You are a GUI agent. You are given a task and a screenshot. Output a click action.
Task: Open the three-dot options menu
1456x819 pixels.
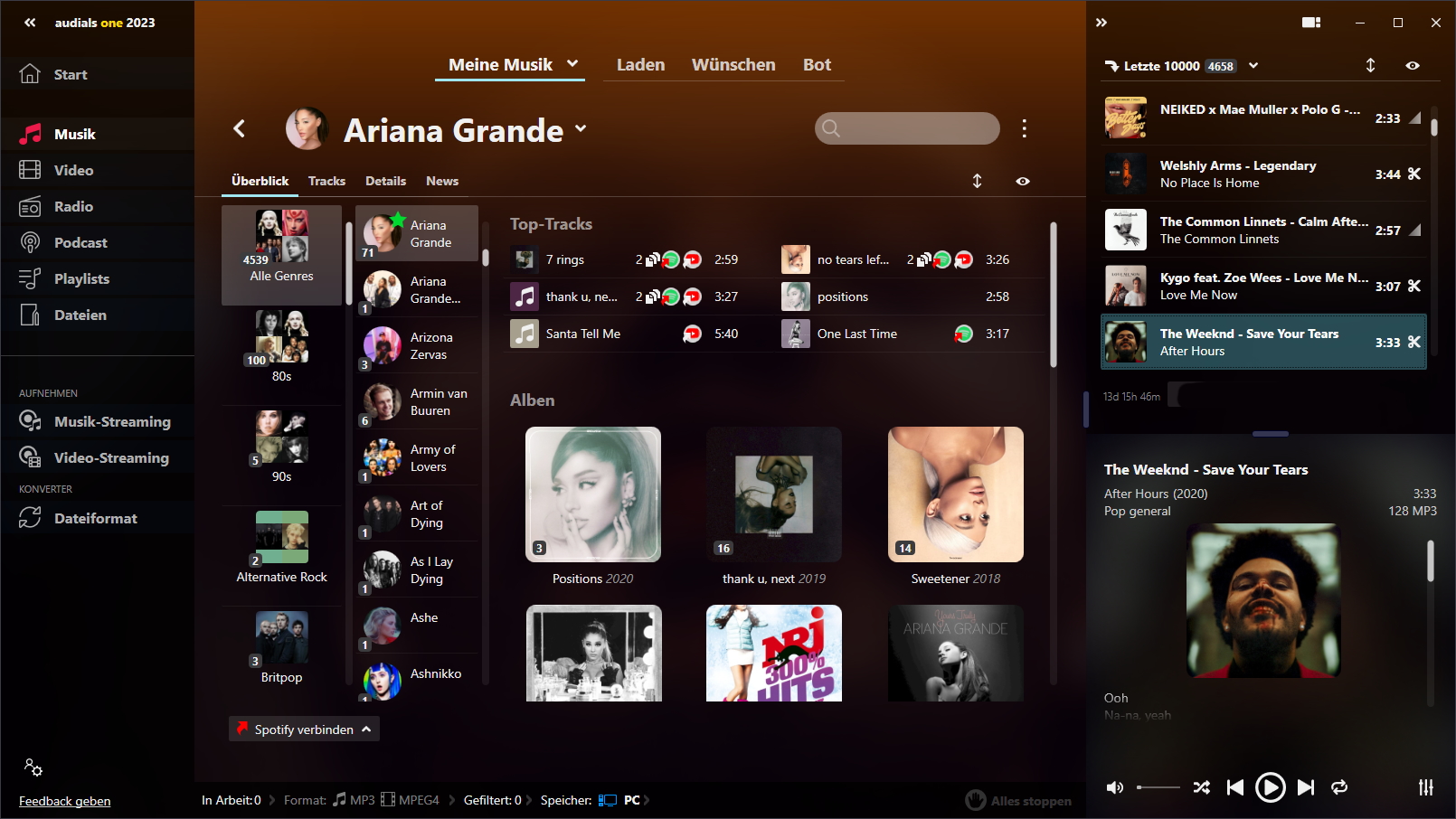click(1024, 128)
